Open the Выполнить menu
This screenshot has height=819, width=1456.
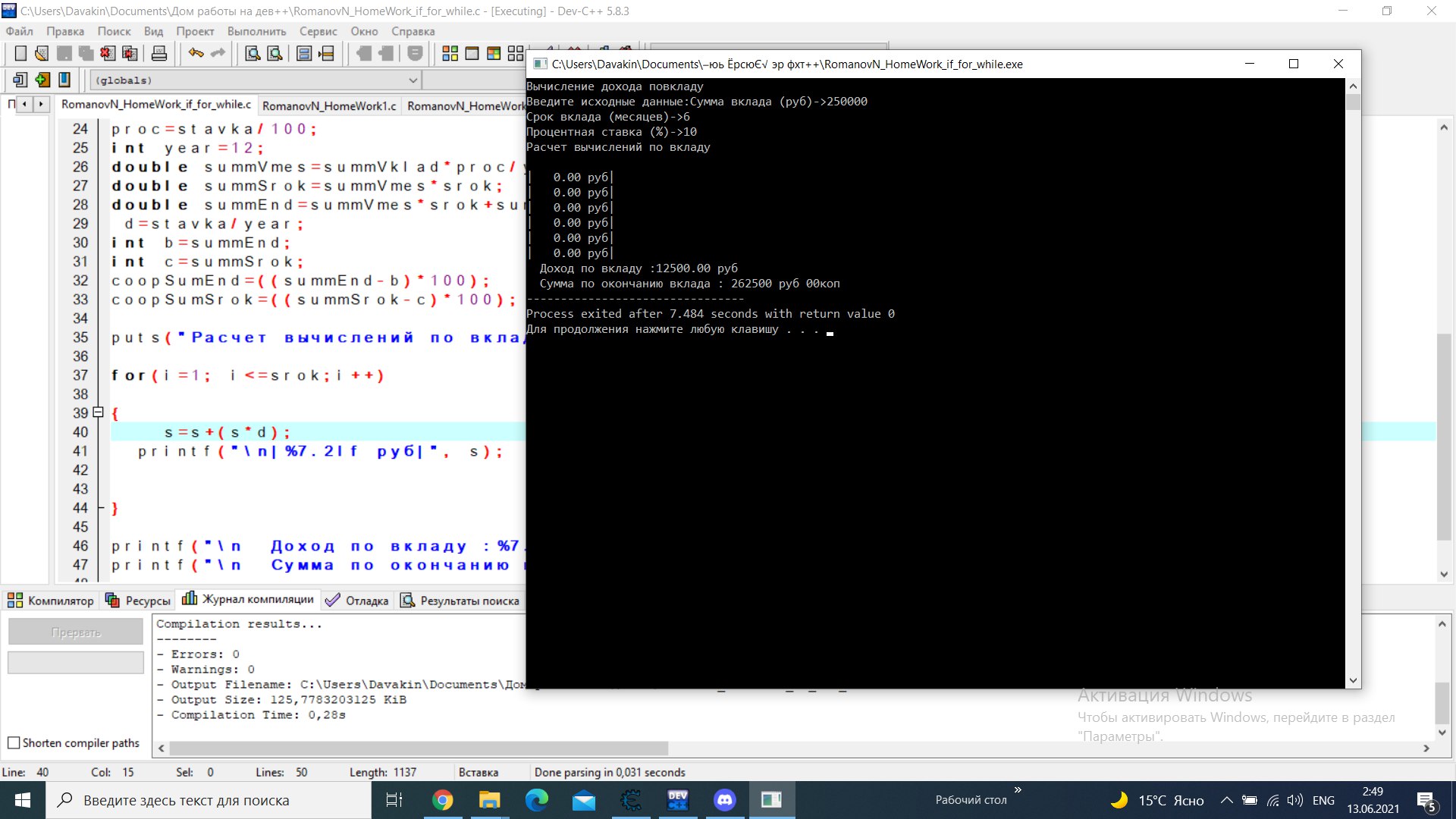[256, 31]
